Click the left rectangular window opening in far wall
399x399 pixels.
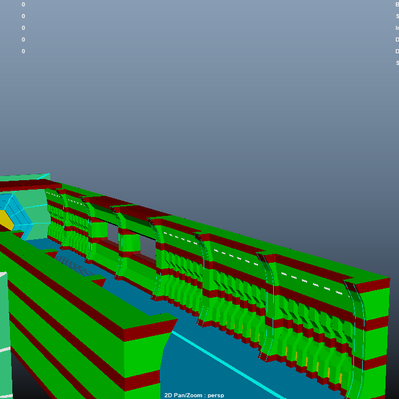112,232
